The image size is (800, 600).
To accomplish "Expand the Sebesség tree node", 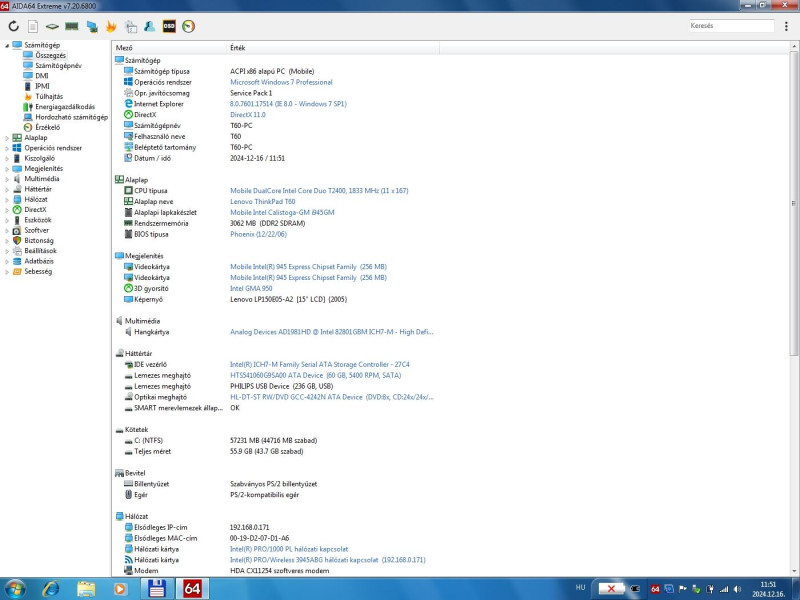I will point(7,271).
